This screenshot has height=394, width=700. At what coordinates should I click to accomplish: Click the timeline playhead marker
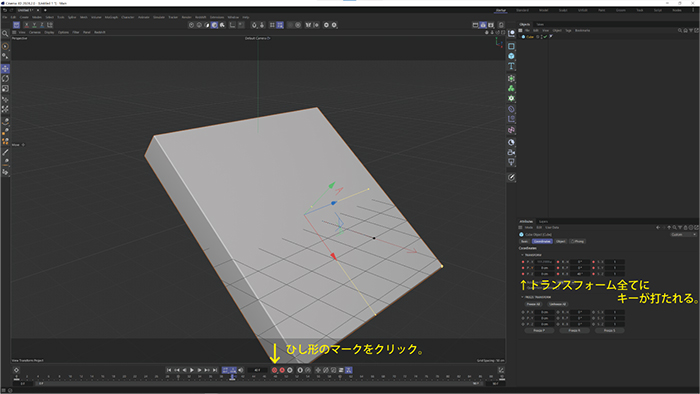click(232, 377)
